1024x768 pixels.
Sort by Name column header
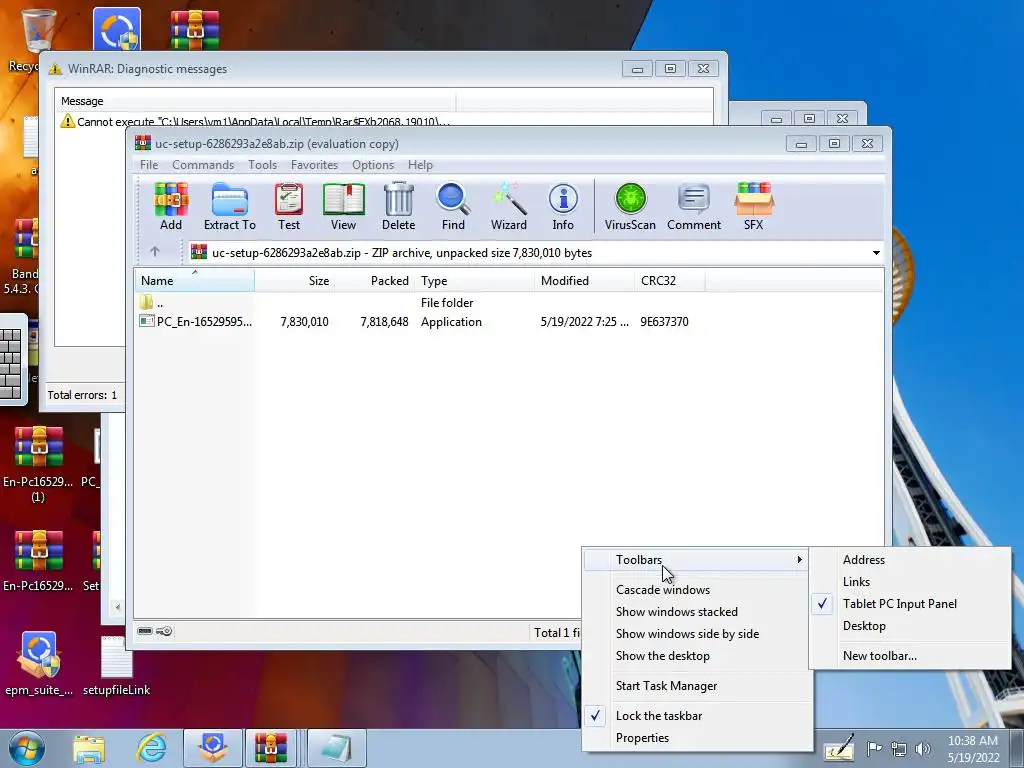195,281
